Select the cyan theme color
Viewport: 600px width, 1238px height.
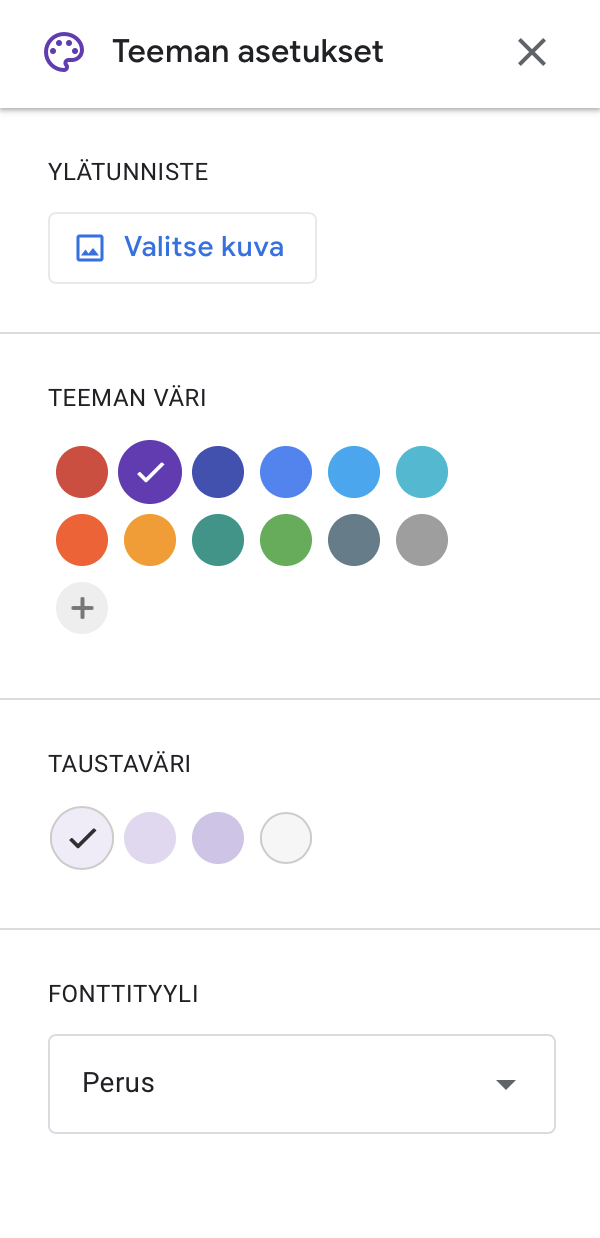[x=422, y=472]
